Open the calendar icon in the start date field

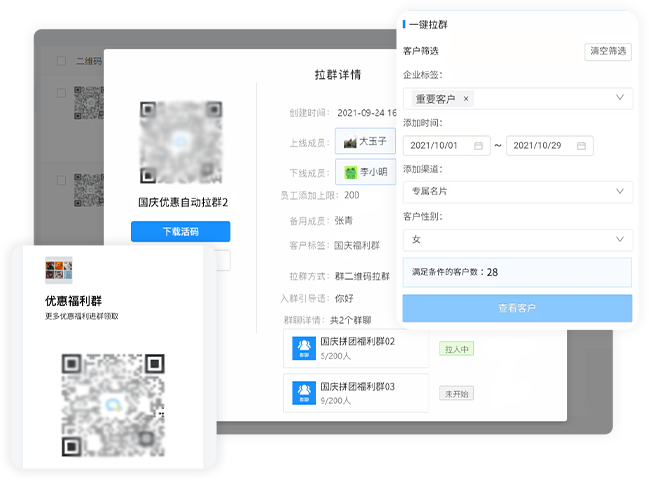coord(478,146)
